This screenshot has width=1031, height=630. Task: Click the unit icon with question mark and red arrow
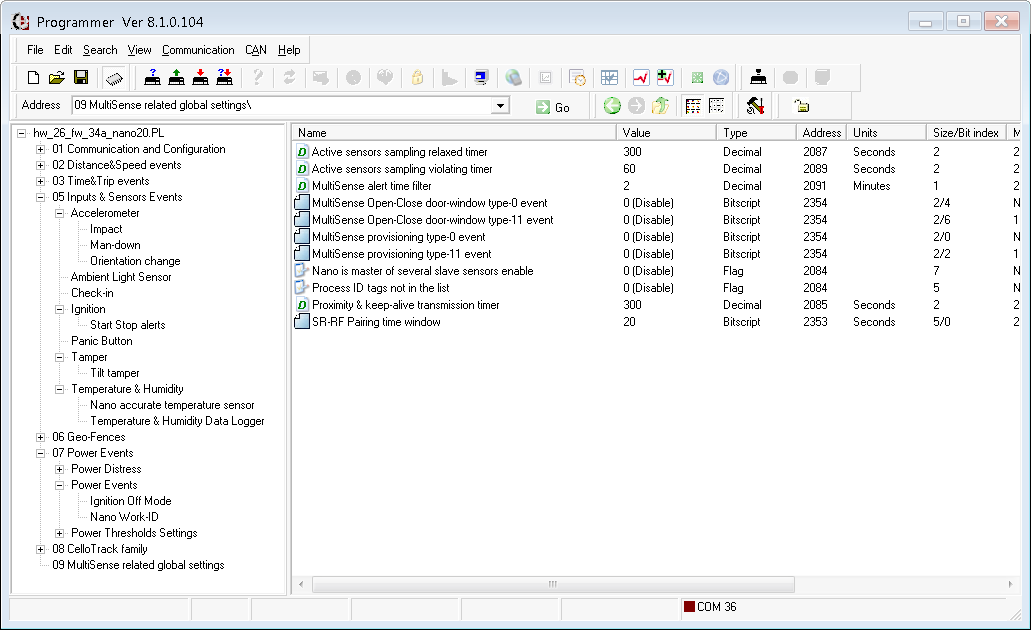(224, 78)
